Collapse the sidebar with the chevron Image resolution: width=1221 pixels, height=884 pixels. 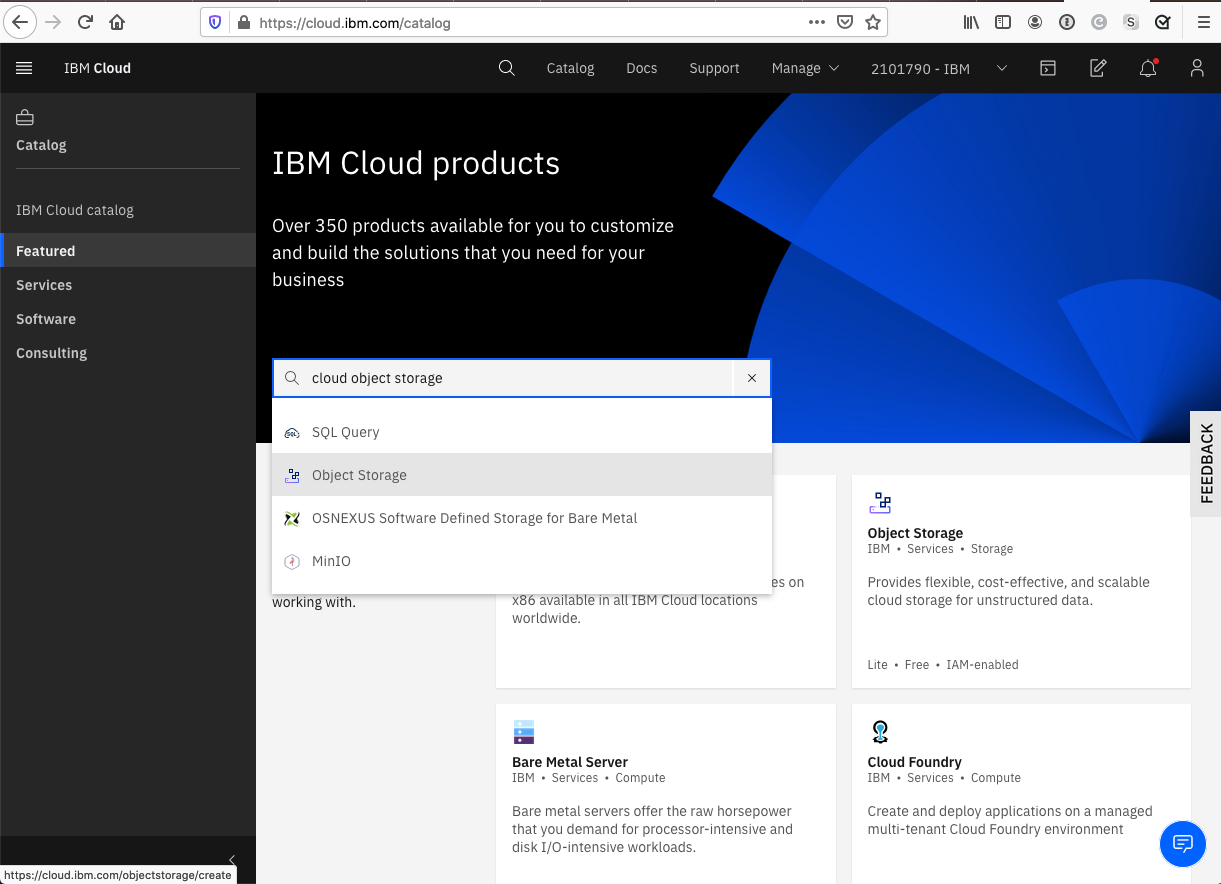click(x=232, y=860)
